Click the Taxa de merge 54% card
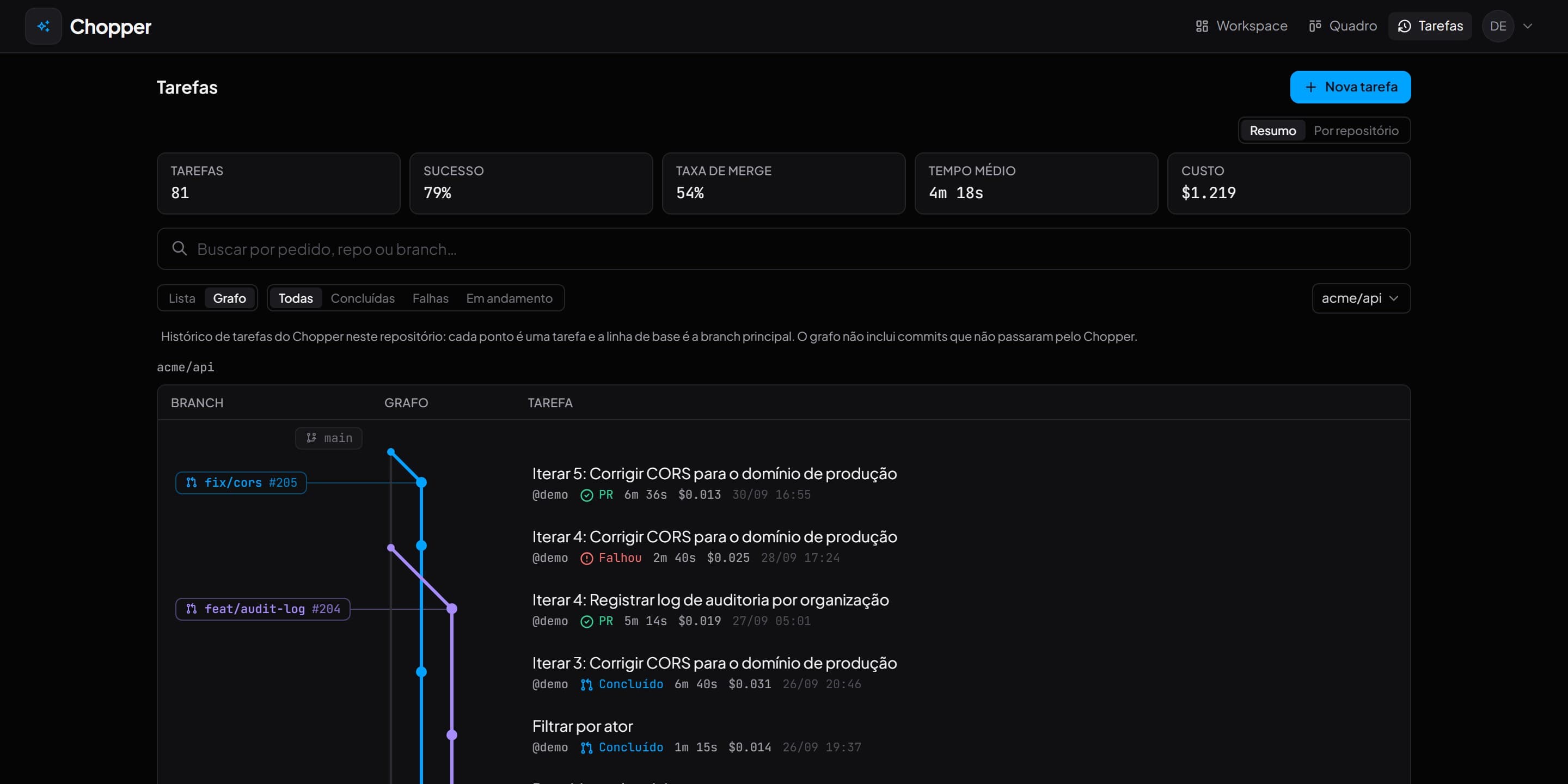Image resolution: width=1568 pixels, height=784 pixels. click(x=784, y=183)
